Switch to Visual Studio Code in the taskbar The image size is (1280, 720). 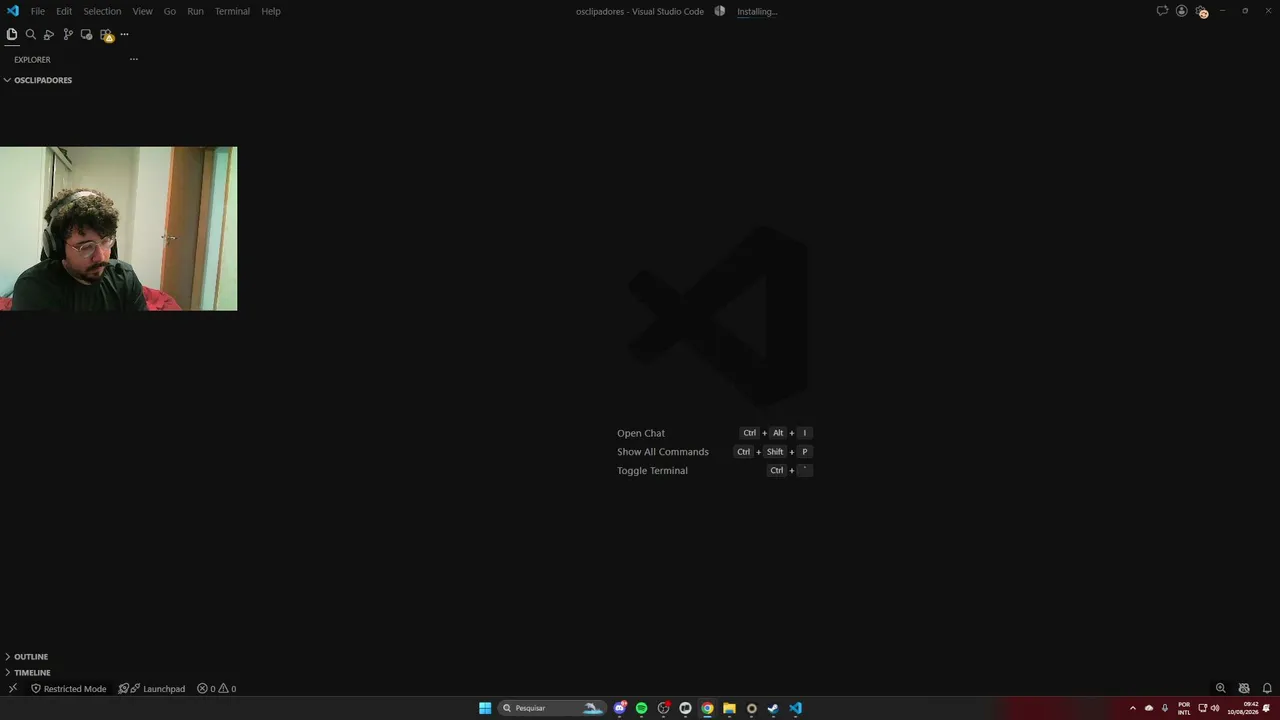click(795, 708)
